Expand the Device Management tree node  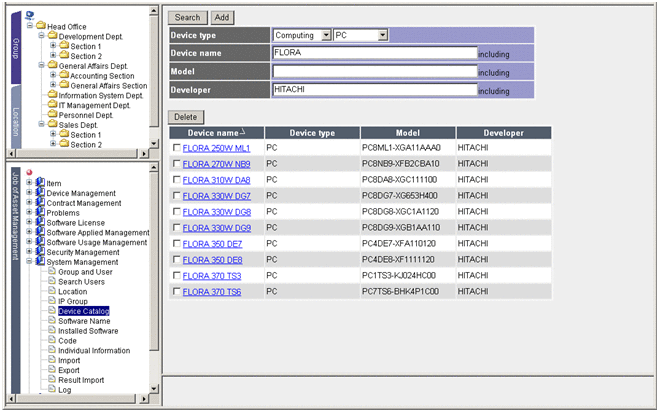point(29,193)
